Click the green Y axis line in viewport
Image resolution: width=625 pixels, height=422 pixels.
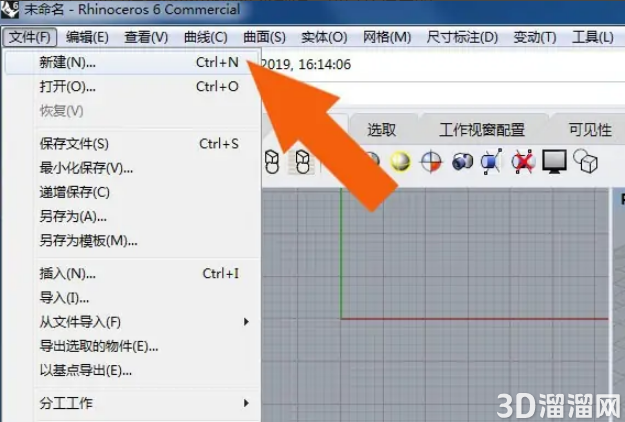coord(341,253)
